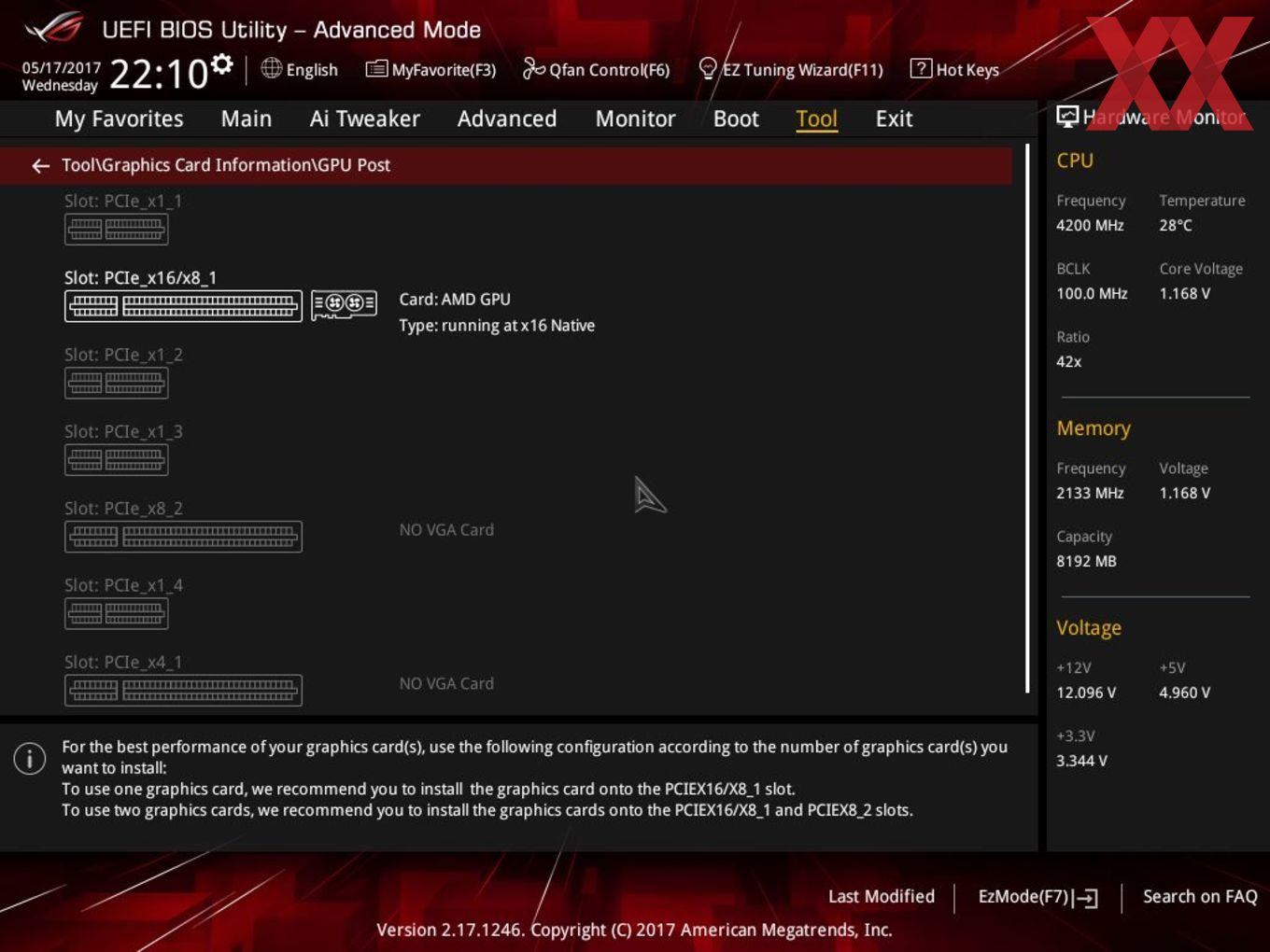Screen dimensions: 1270x952
Task: Click the Slot: PCIe_x4_1 label
Action: pyautogui.click(x=123, y=662)
